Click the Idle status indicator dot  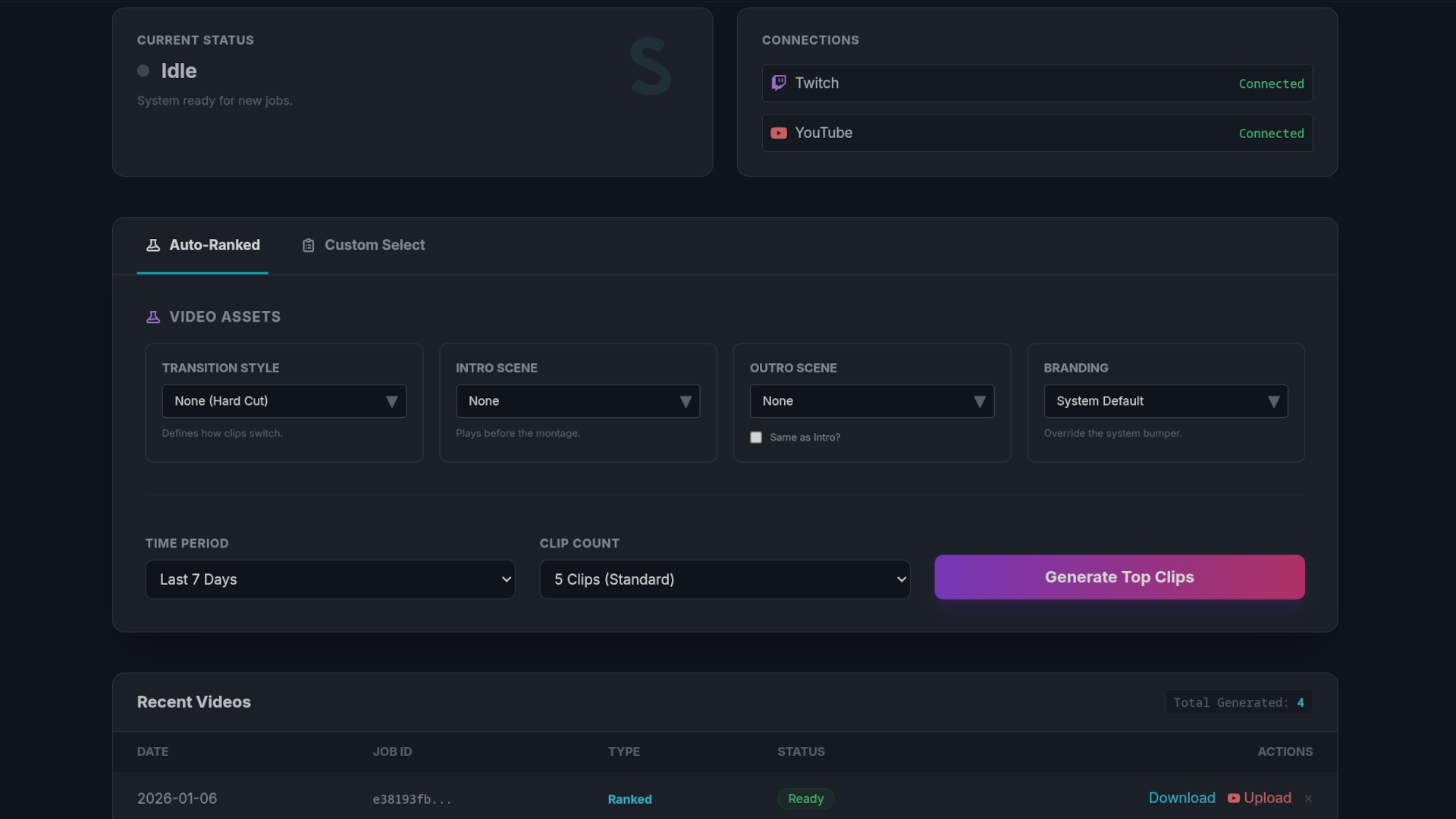(x=143, y=71)
